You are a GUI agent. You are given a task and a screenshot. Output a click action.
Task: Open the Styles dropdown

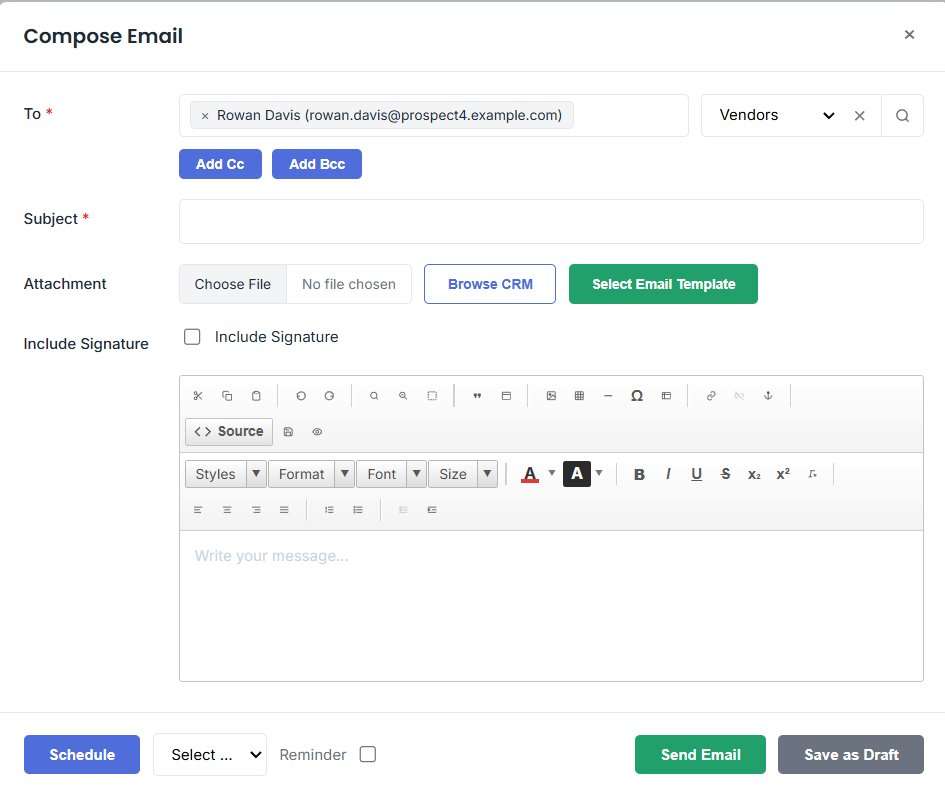225,474
